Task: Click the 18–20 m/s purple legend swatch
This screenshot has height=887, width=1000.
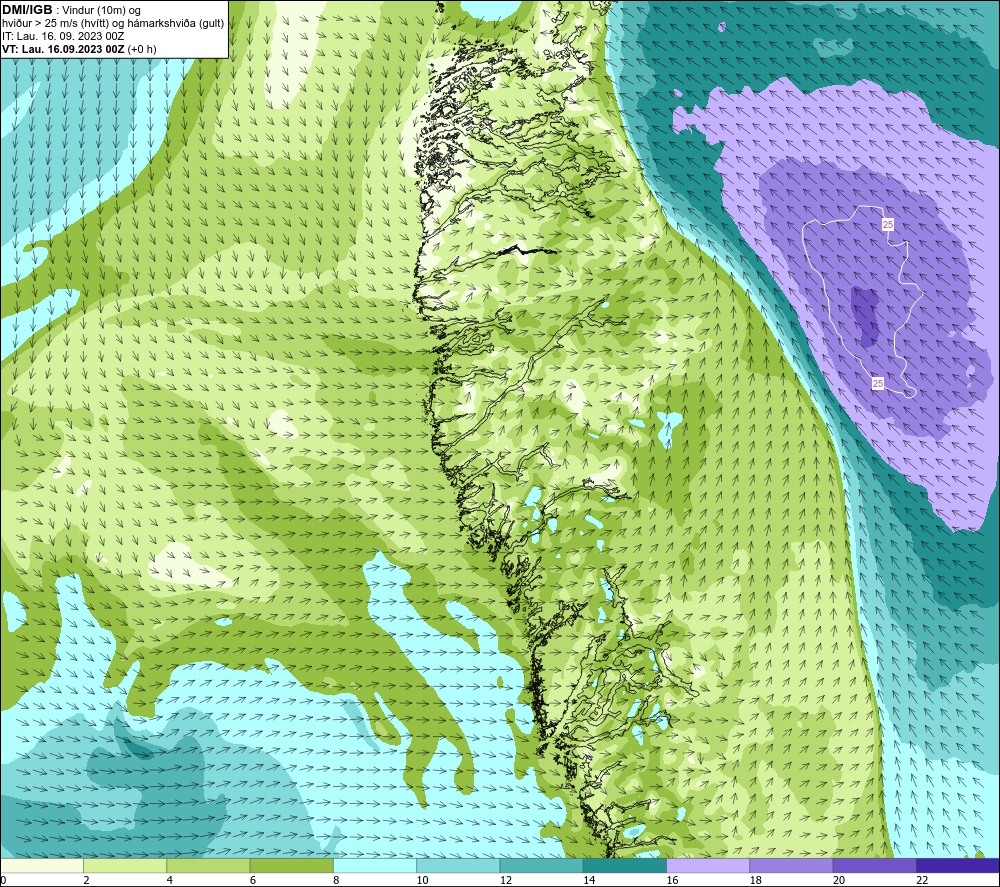Action: point(791,865)
